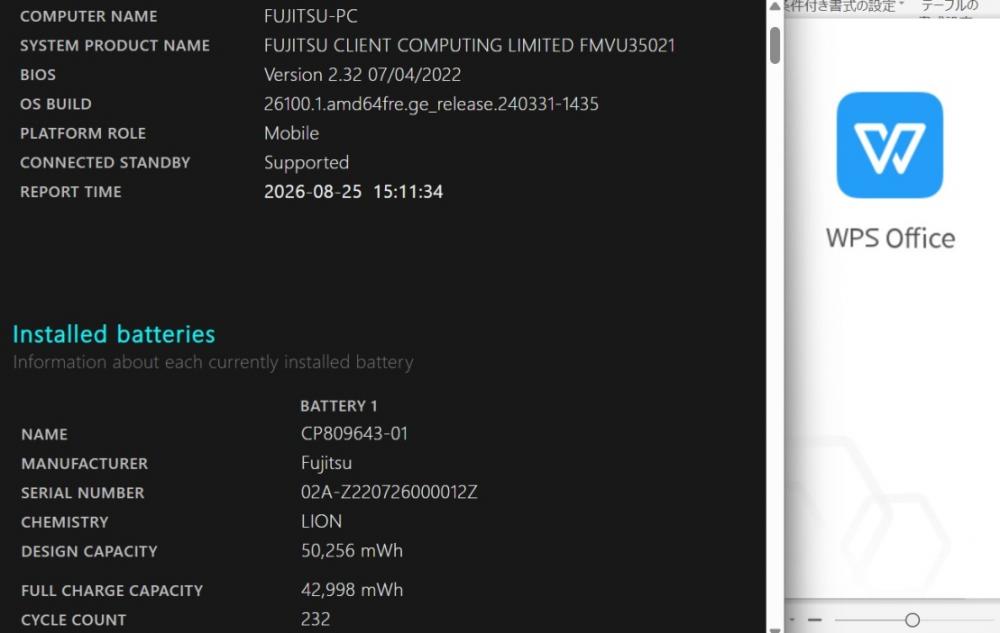Image resolution: width=1000 pixels, height=633 pixels.
Task: Click the cycle count value 232
Action: 316,619
